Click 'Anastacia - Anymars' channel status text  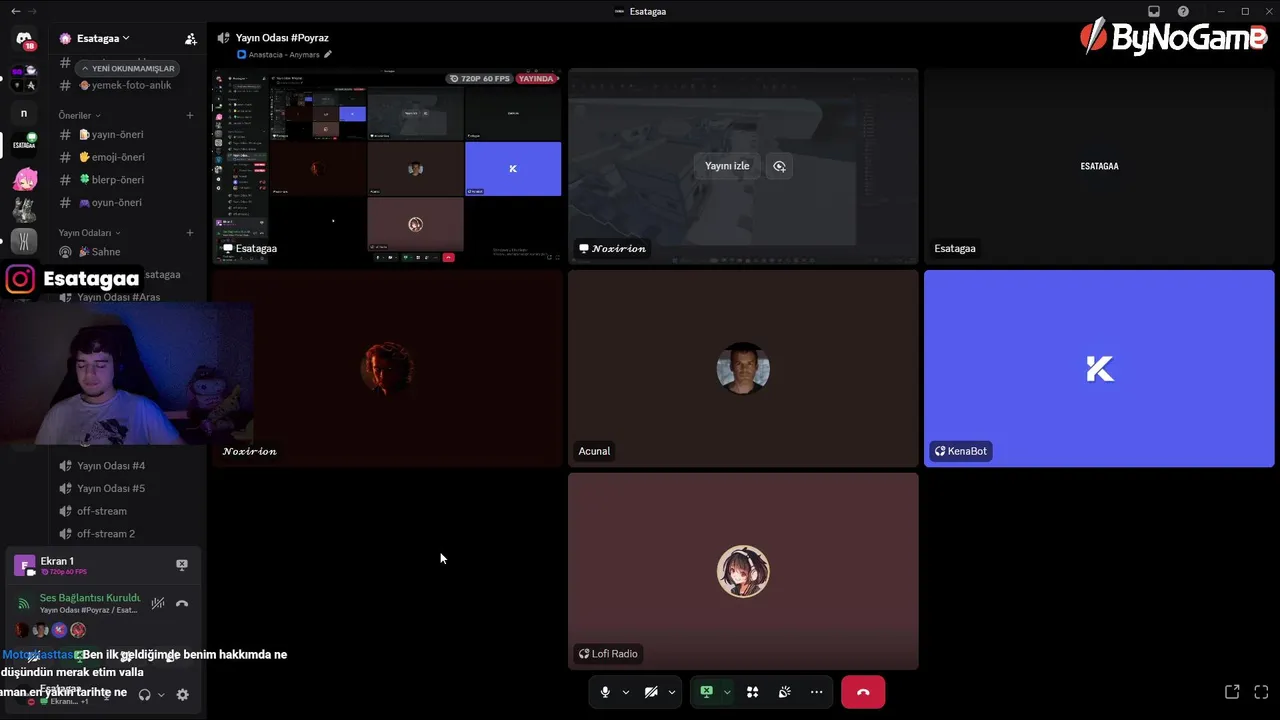pyautogui.click(x=284, y=55)
